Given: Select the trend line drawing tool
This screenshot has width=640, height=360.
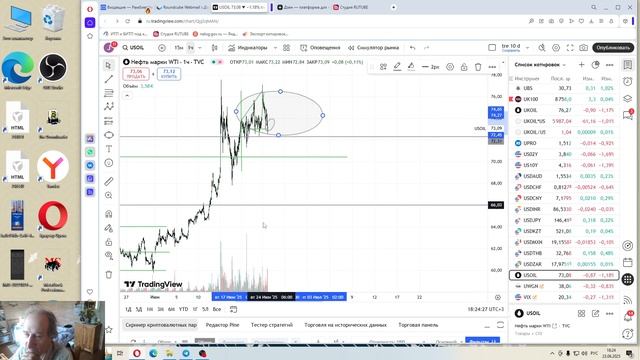Looking at the screenshot, I should [x=109, y=79].
